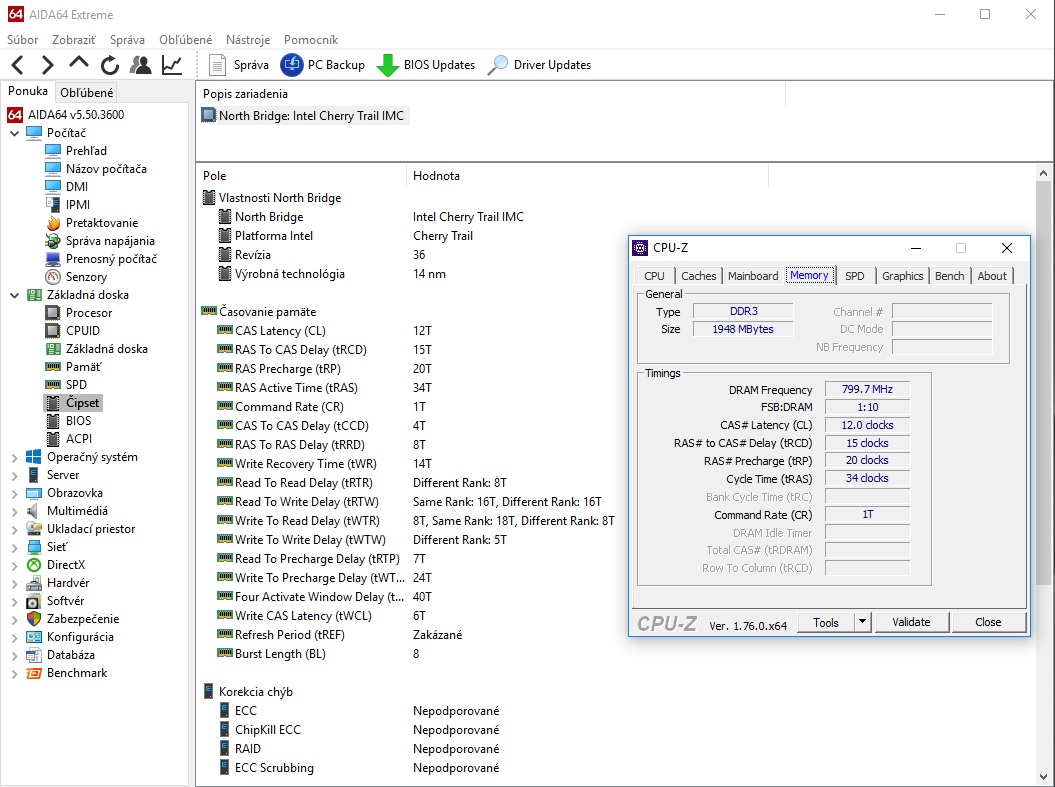
Task: Select the Čipset tree entry
Action: [82, 403]
